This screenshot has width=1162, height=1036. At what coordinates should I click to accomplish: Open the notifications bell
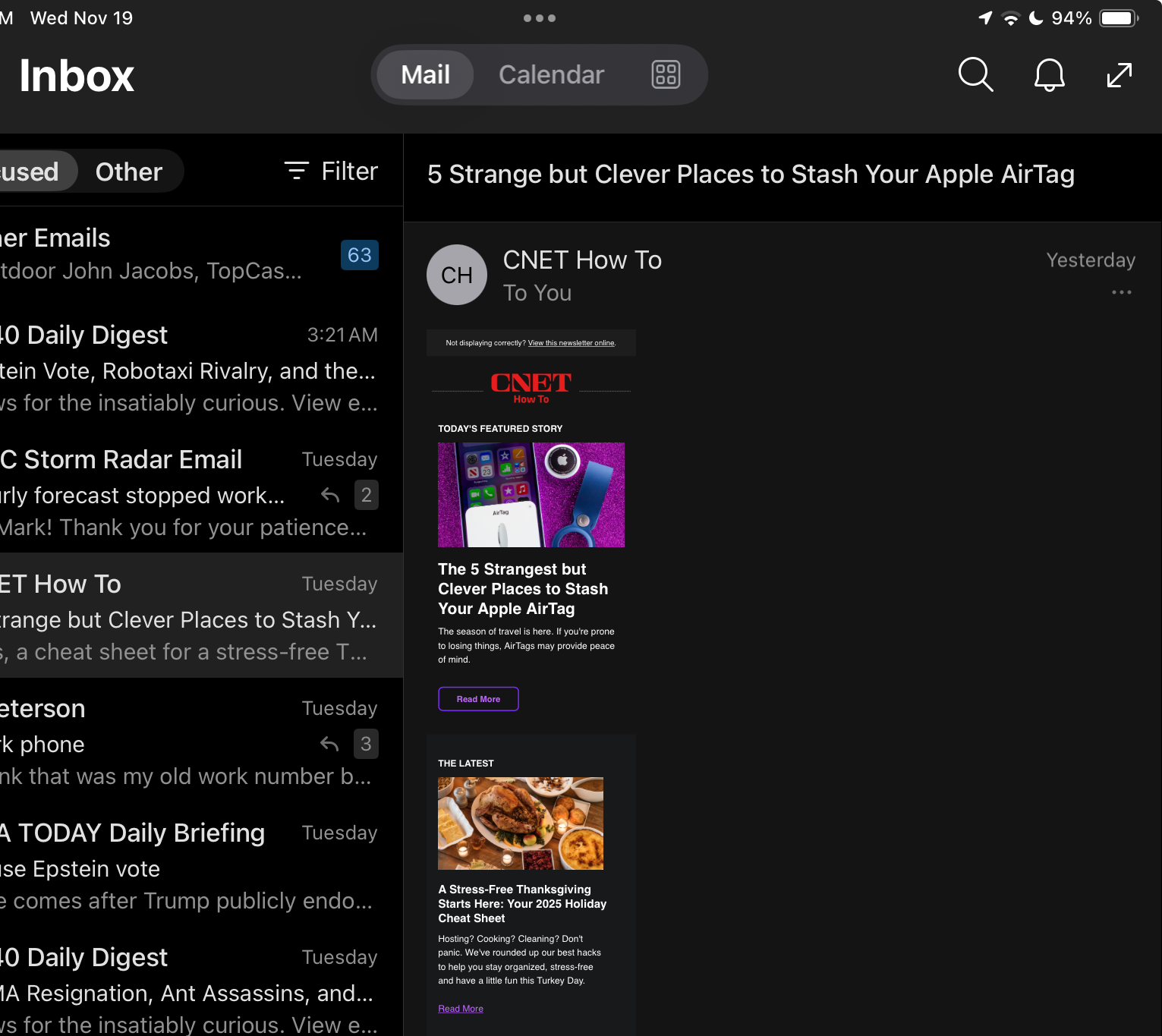(x=1050, y=74)
